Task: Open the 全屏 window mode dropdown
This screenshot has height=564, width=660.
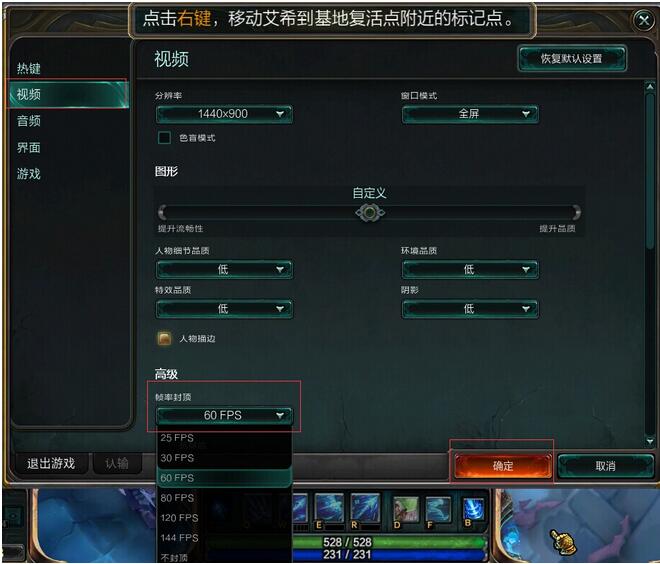Action: tap(470, 114)
